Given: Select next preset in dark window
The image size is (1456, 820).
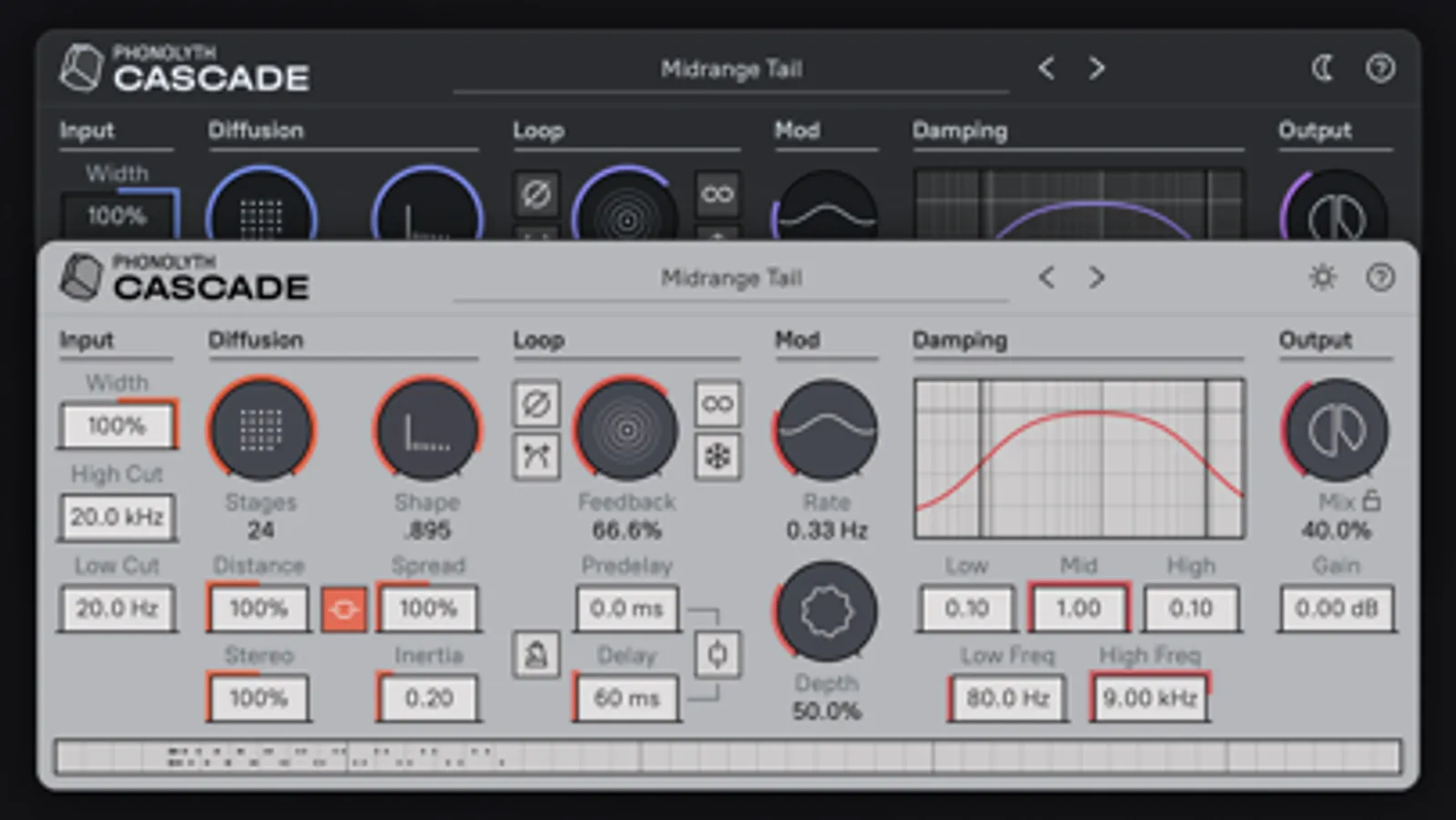Looking at the screenshot, I should (x=1096, y=68).
